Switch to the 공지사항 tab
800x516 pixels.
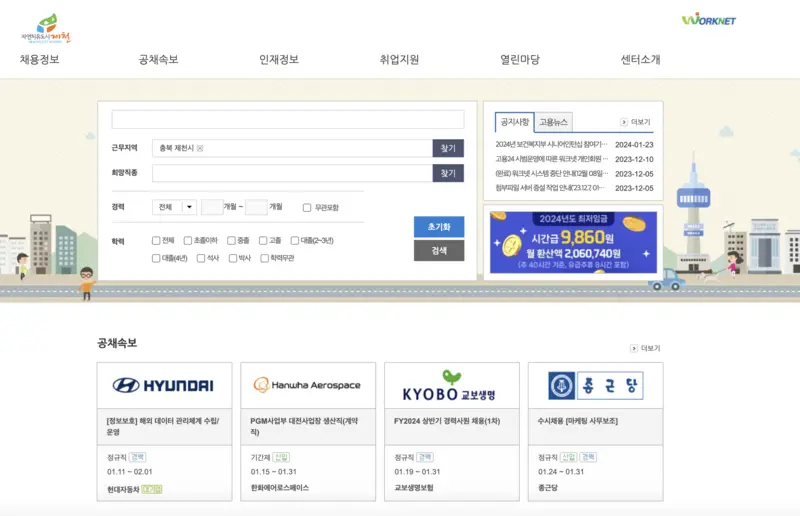pyautogui.click(x=515, y=122)
